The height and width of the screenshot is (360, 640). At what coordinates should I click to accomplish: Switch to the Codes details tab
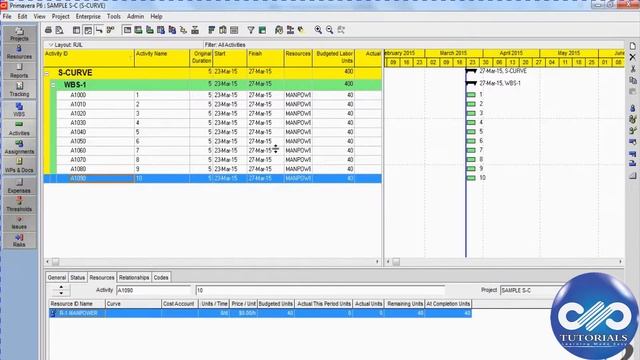tap(161, 278)
